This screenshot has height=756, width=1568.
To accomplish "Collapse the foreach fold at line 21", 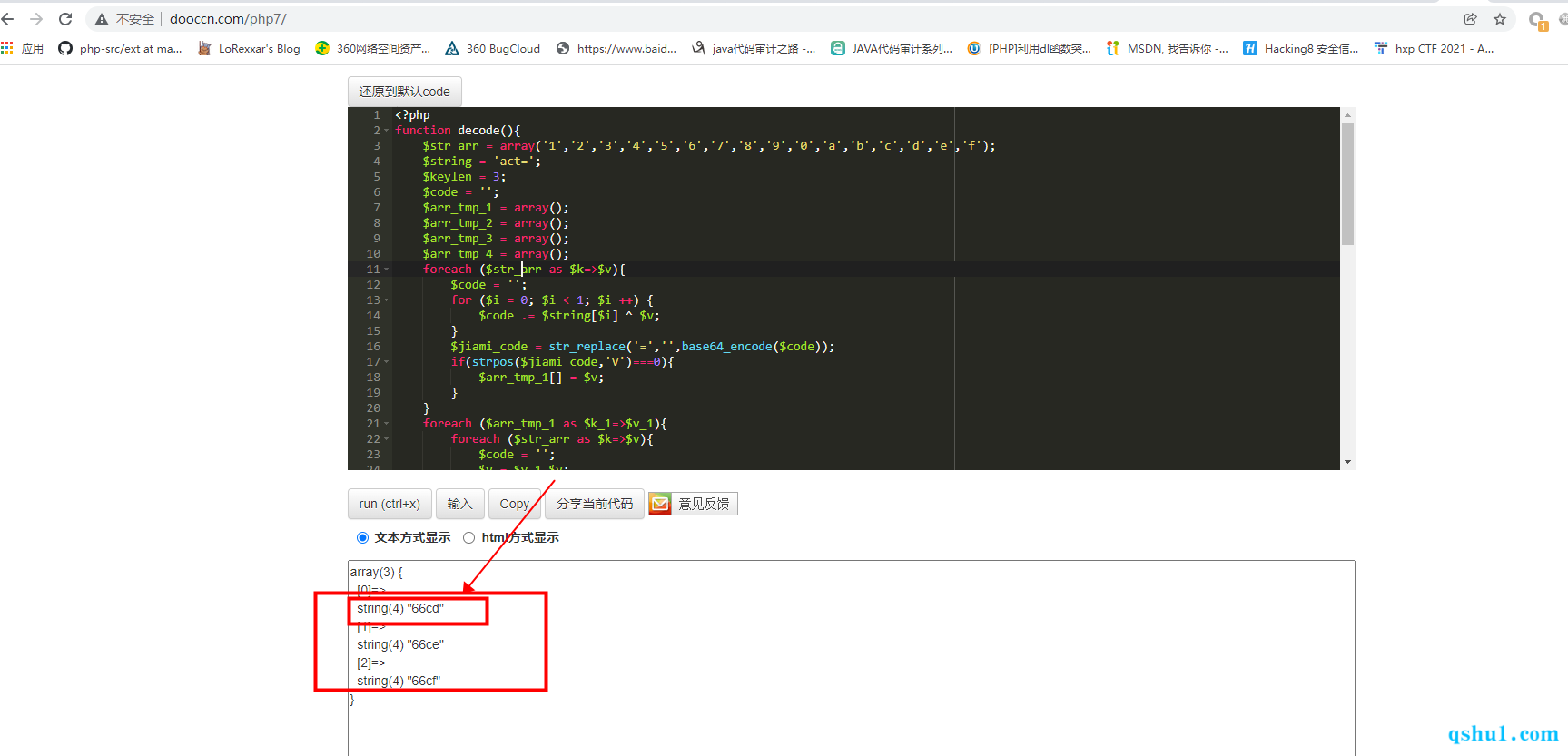I will 386,424.
